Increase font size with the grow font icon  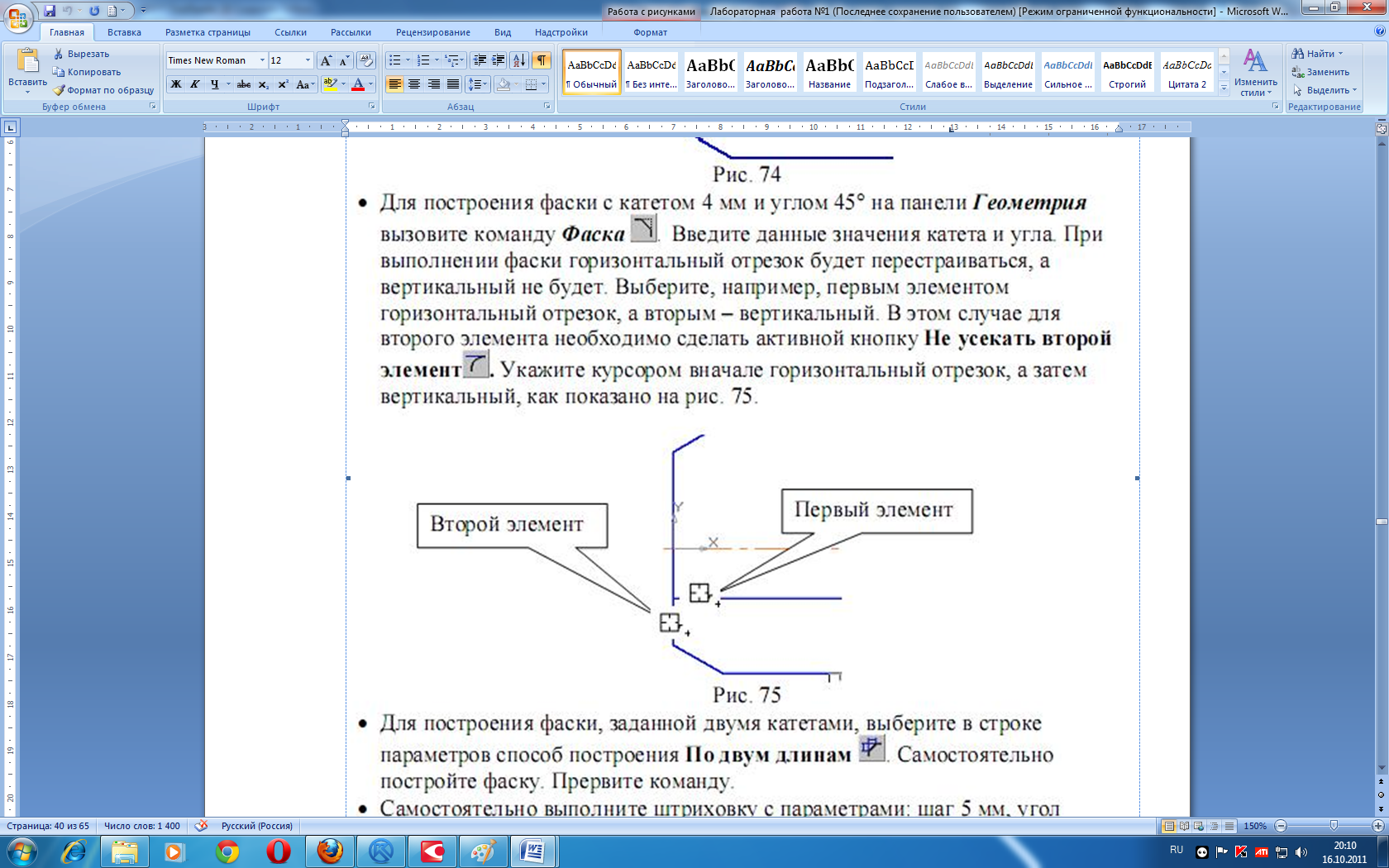pos(327,60)
